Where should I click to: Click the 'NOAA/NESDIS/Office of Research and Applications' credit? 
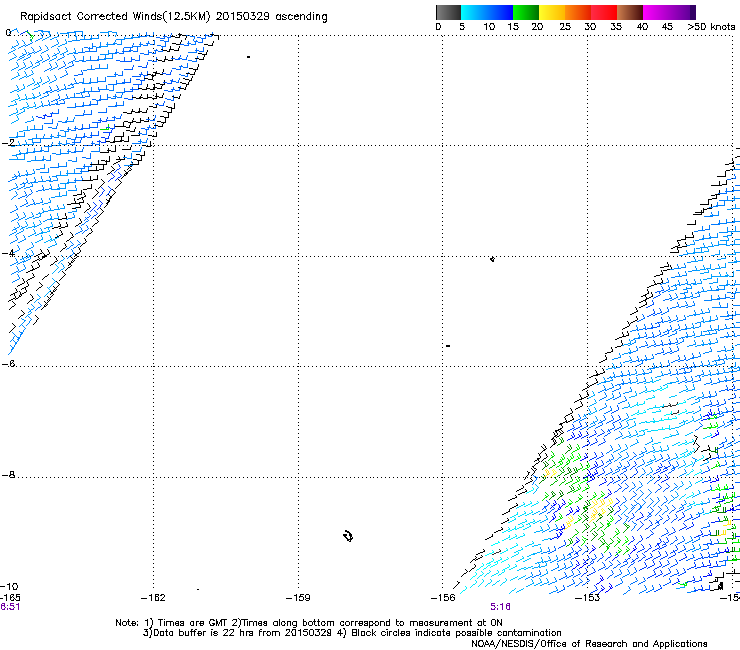click(x=589, y=644)
